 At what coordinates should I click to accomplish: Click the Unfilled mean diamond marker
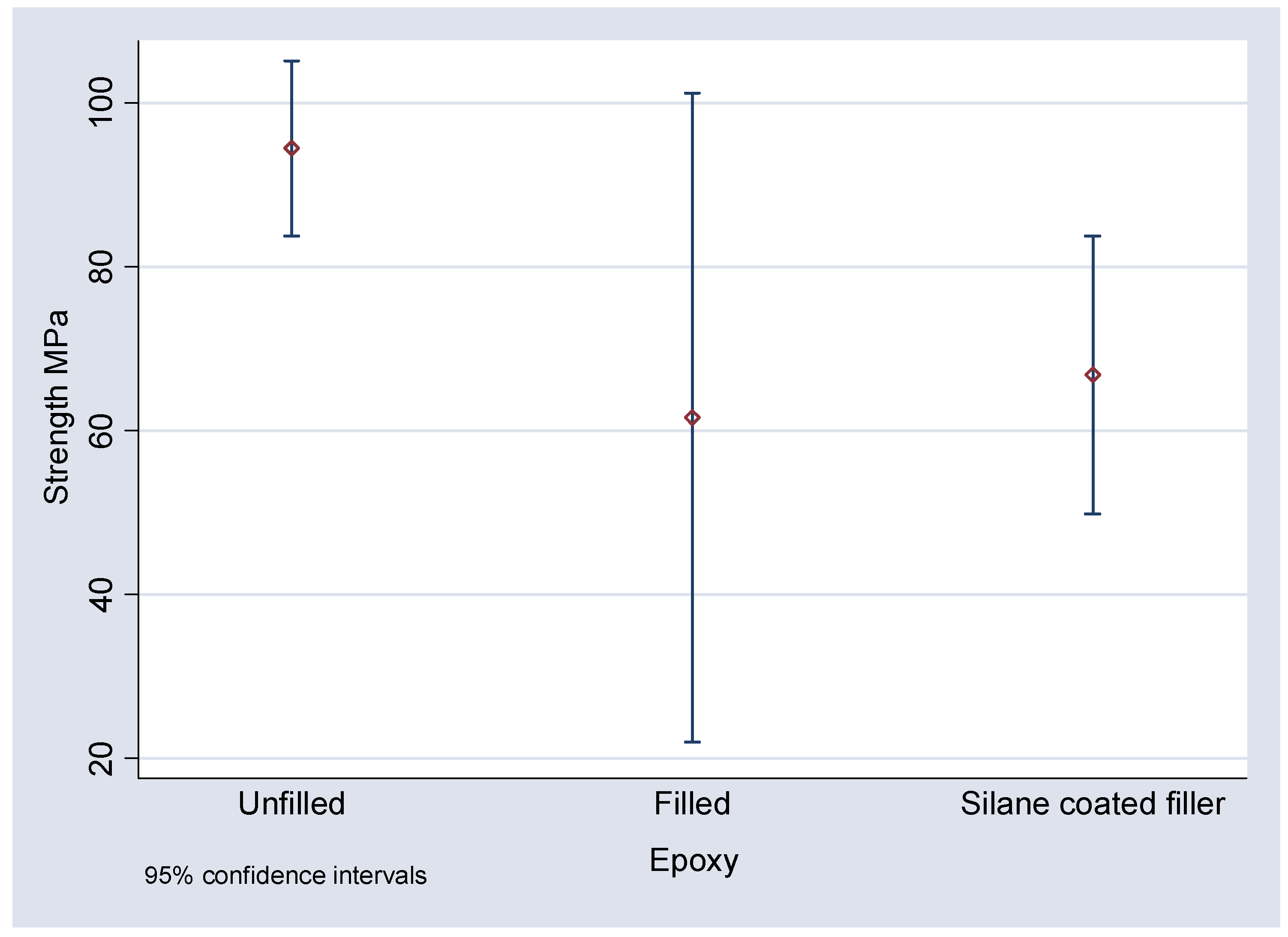click(x=291, y=148)
